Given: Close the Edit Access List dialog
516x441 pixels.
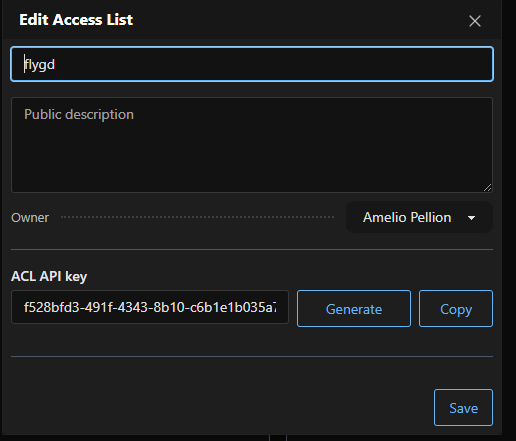Looking at the screenshot, I should tap(475, 21).
